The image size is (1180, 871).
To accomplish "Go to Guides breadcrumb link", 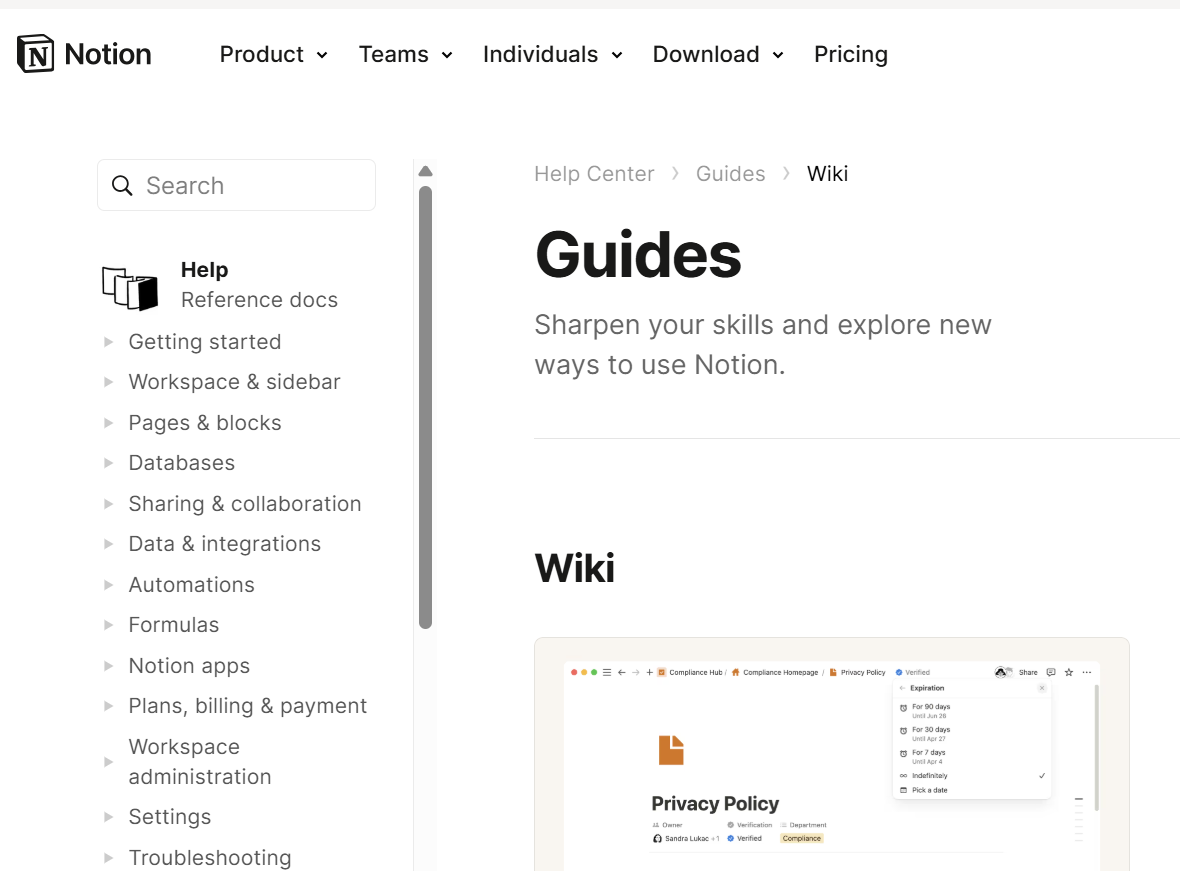I will 730,174.
